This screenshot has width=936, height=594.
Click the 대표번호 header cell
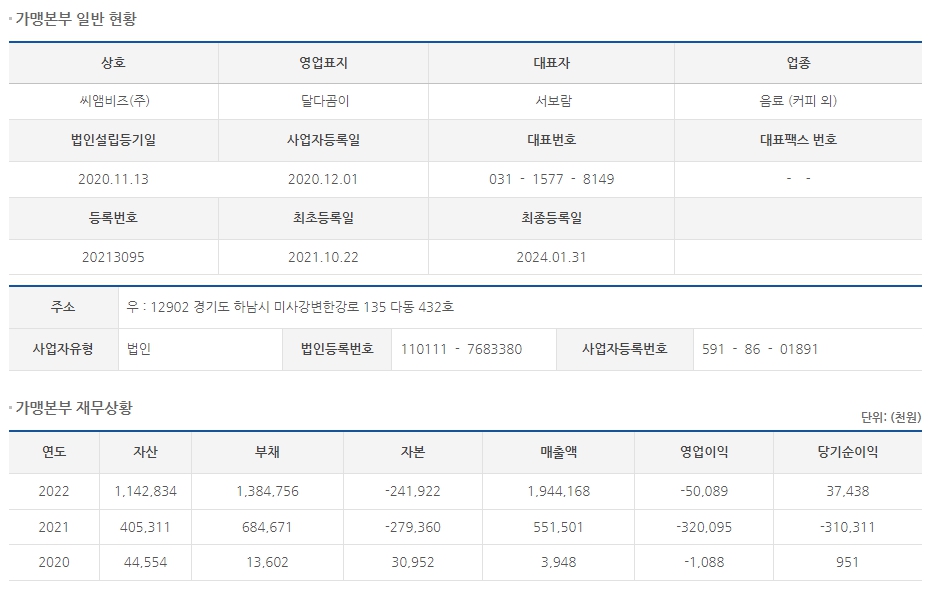(x=552, y=140)
